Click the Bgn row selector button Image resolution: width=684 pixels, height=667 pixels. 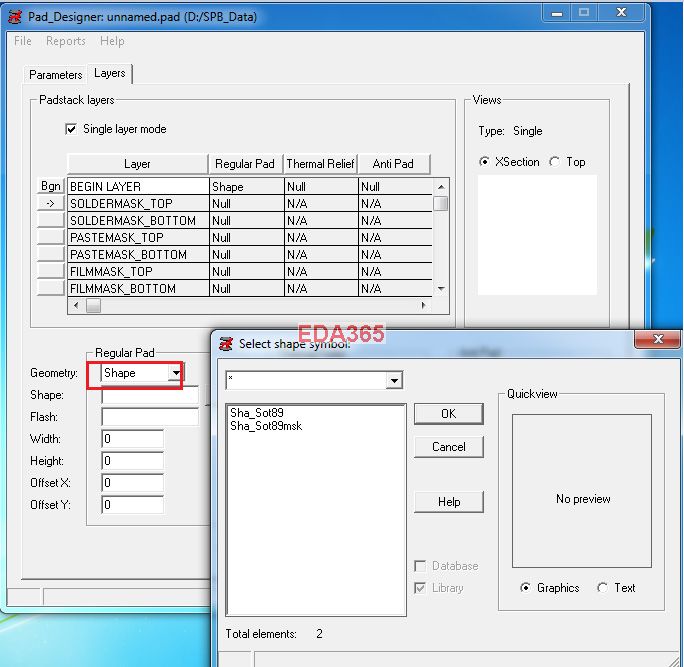point(51,186)
